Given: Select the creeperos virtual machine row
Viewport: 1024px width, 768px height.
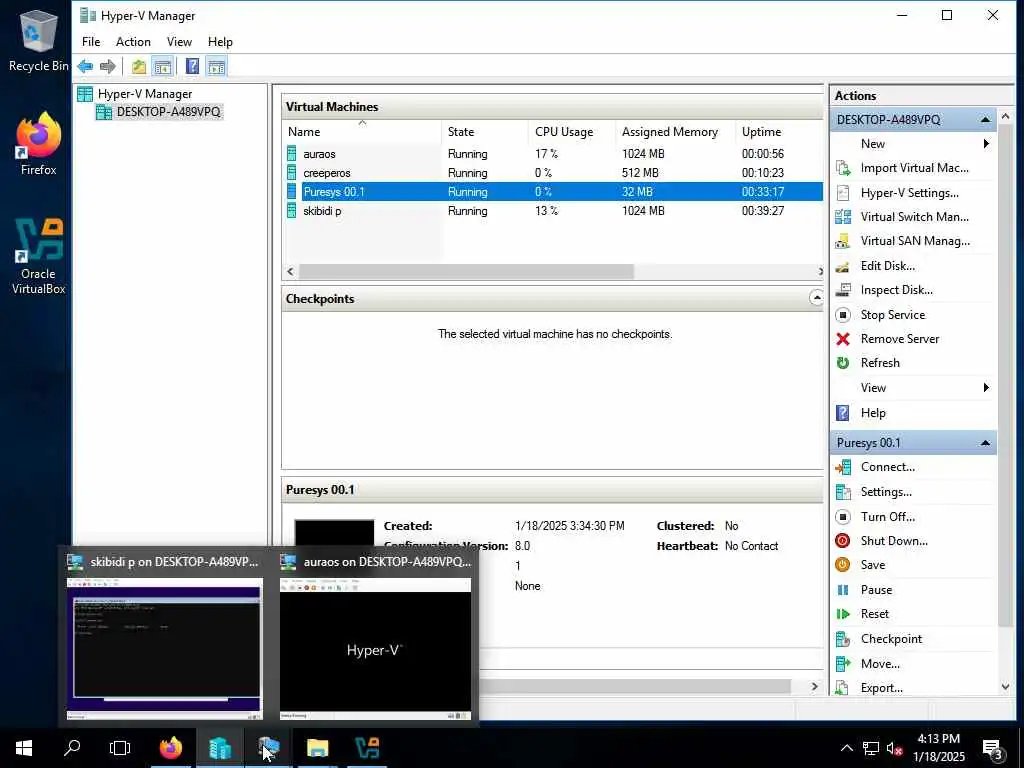Looking at the screenshot, I should click(x=553, y=173).
